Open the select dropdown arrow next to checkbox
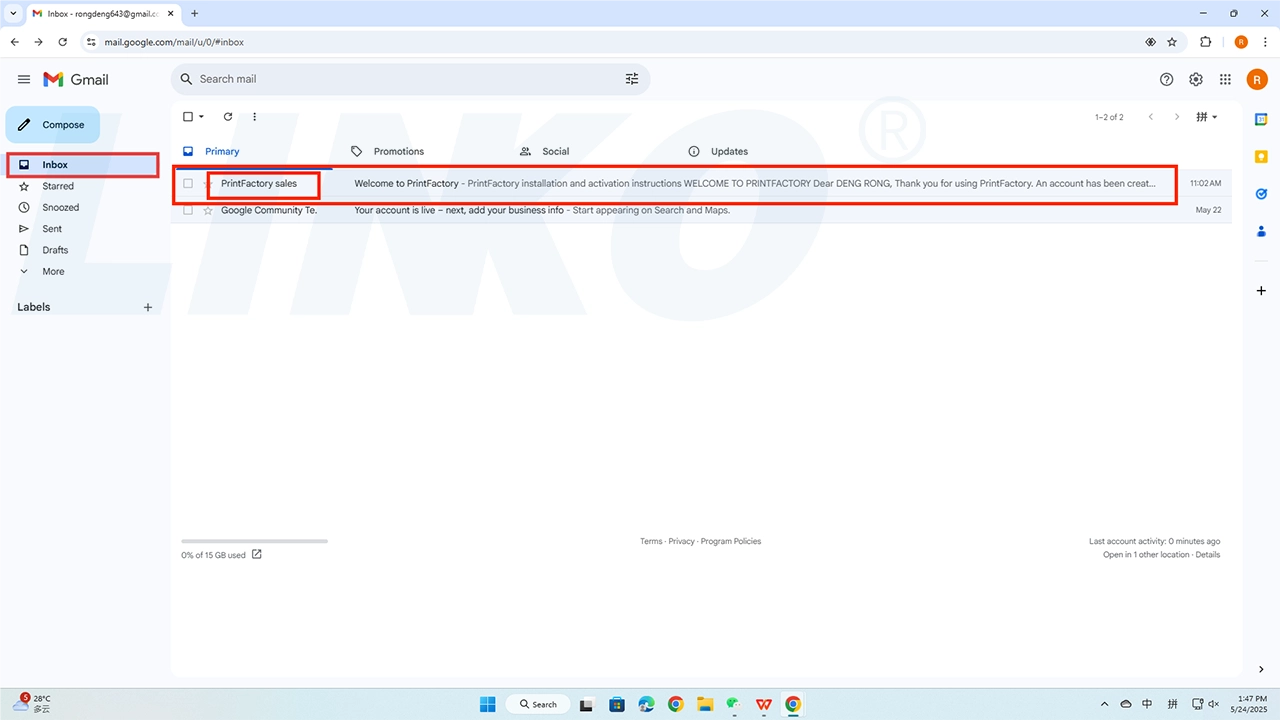The height and width of the screenshot is (720, 1280). [x=201, y=117]
